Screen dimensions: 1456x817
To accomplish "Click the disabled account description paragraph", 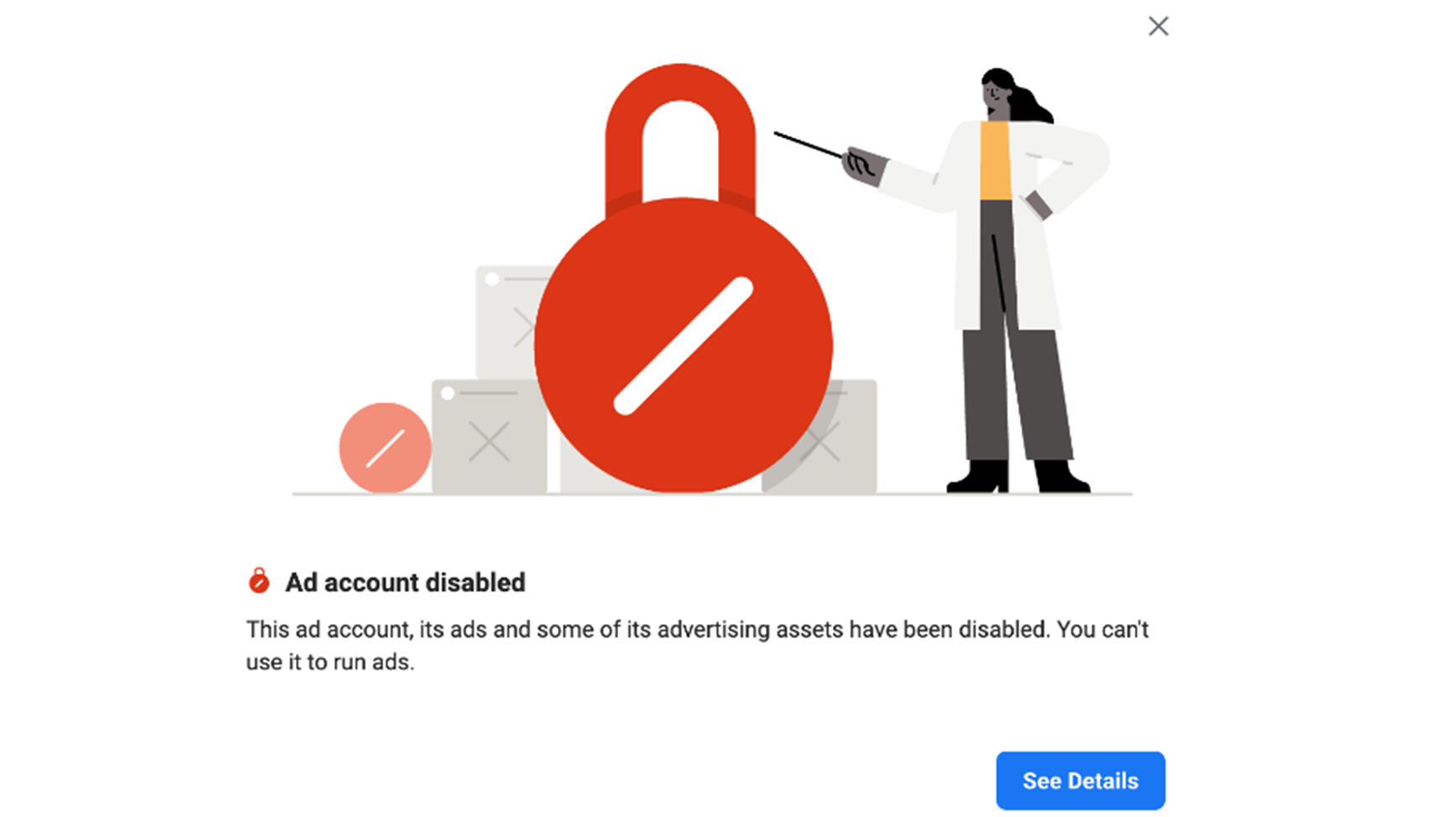I will coord(696,645).
